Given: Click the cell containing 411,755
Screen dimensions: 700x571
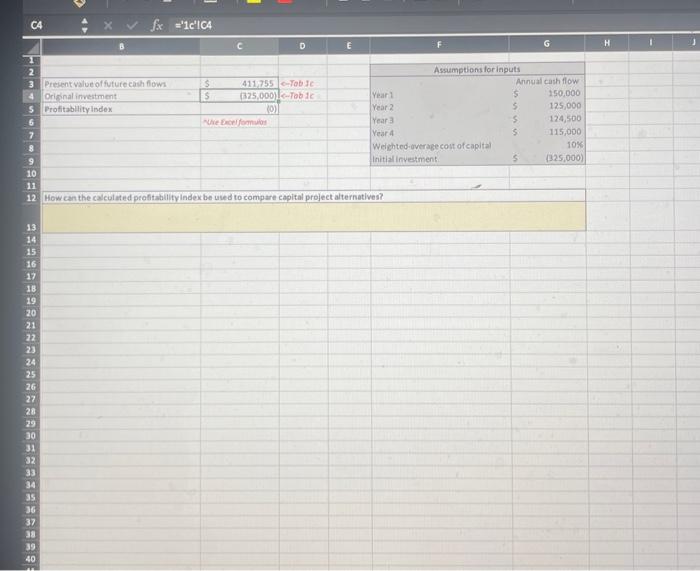Looking at the screenshot, I should pyautogui.click(x=239, y=83).
